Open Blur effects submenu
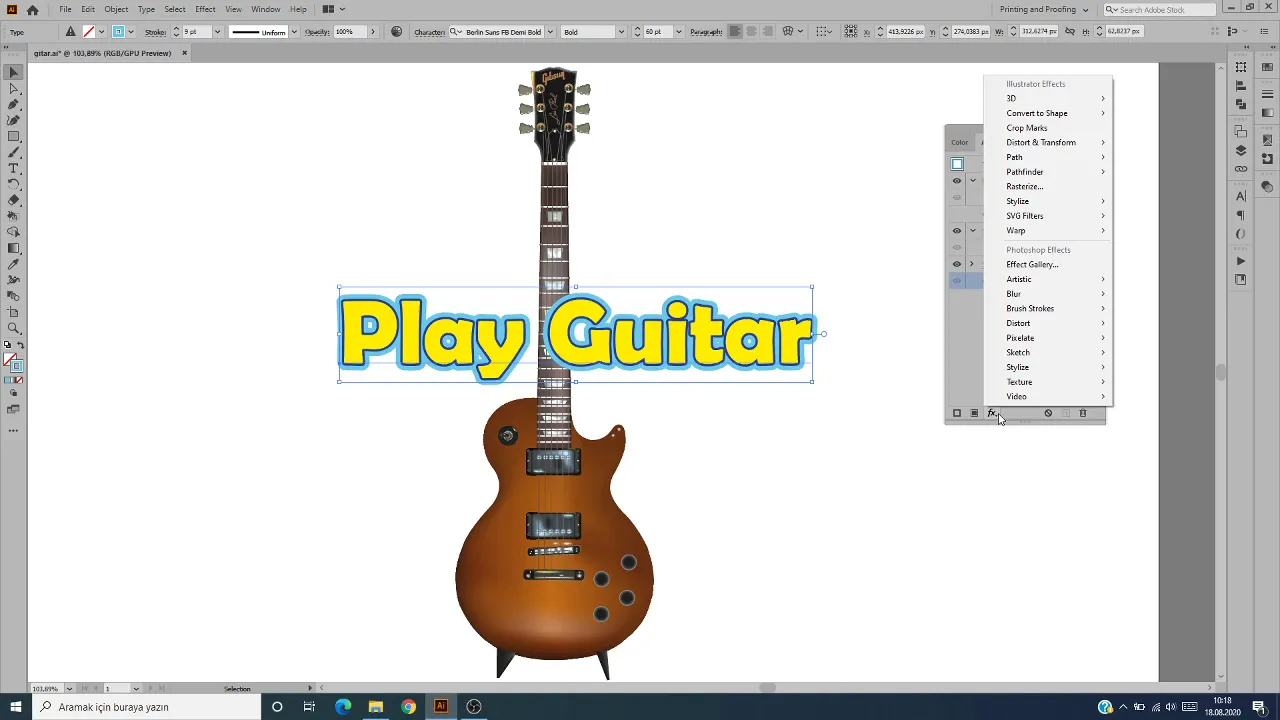Image resolution: width=1280 pixels, height=720 pixels. point(1048,294)
